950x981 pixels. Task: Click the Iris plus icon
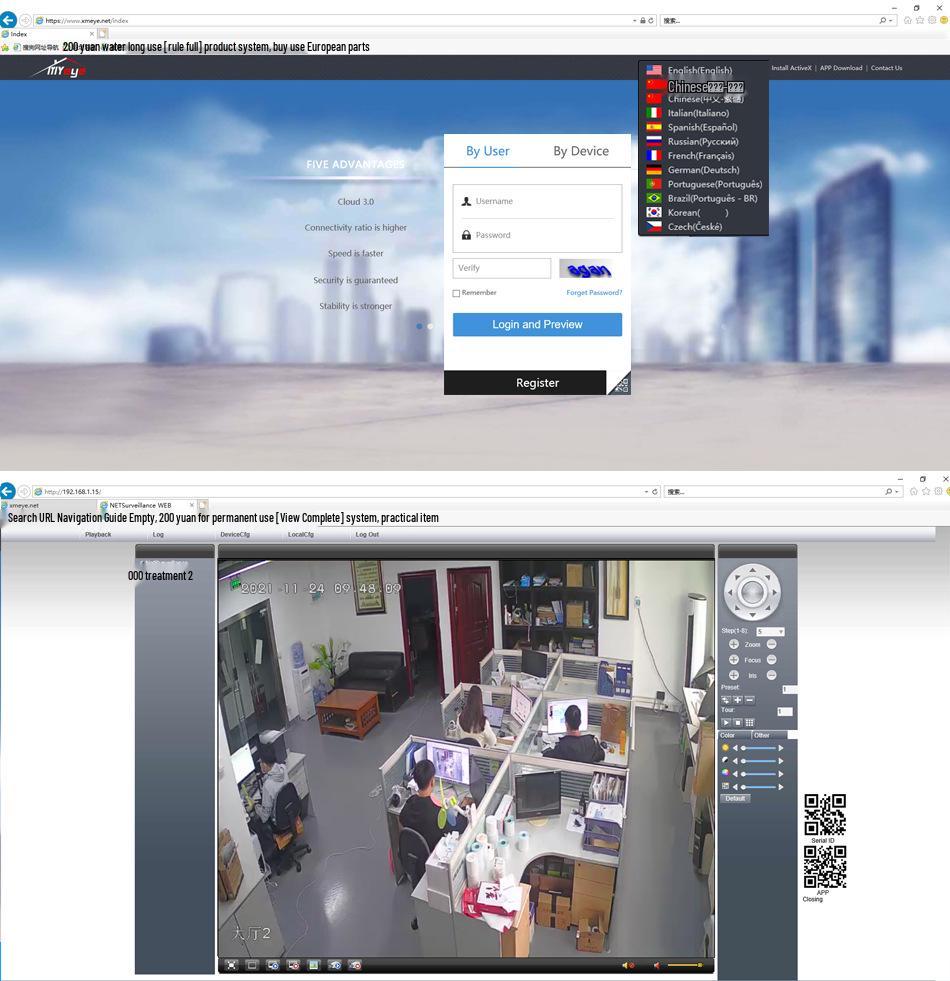733,675
